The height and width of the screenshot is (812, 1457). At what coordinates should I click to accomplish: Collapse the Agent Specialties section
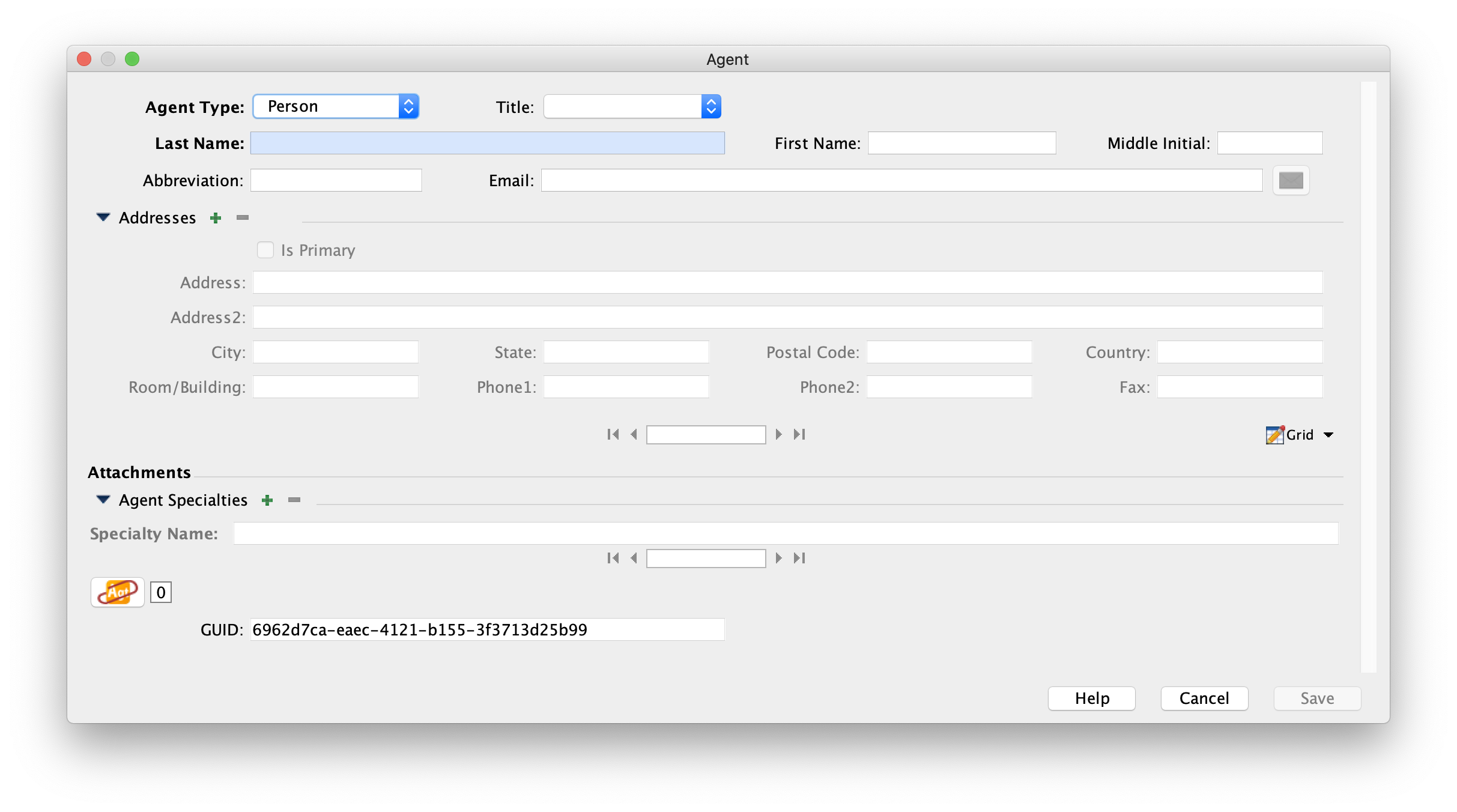pyautogui.click(x=103, y=500)
